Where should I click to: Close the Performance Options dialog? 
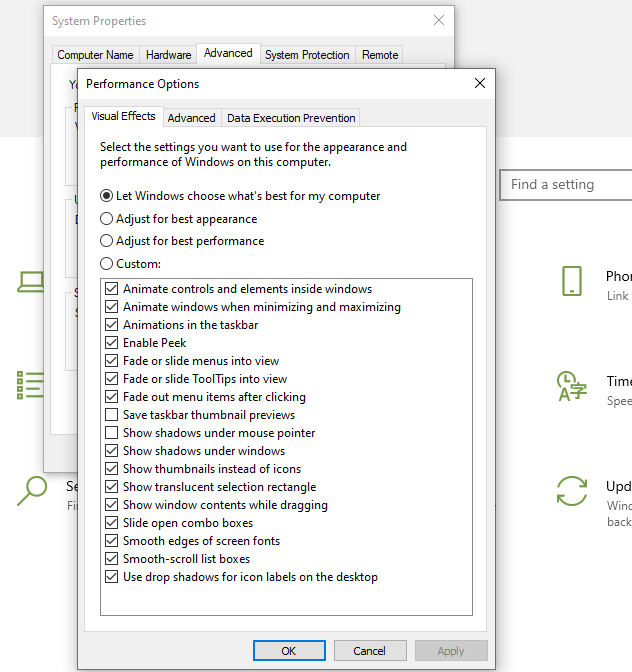point(480,83)
